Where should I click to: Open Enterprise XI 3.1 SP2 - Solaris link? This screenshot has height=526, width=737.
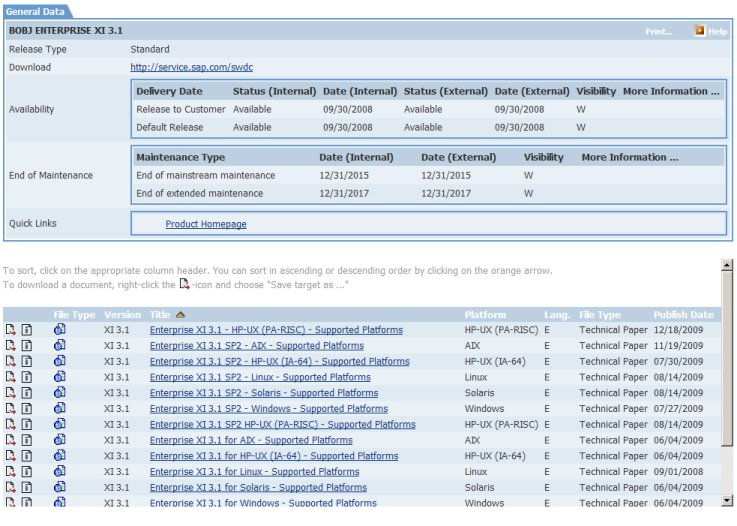[x=264, y=393]
